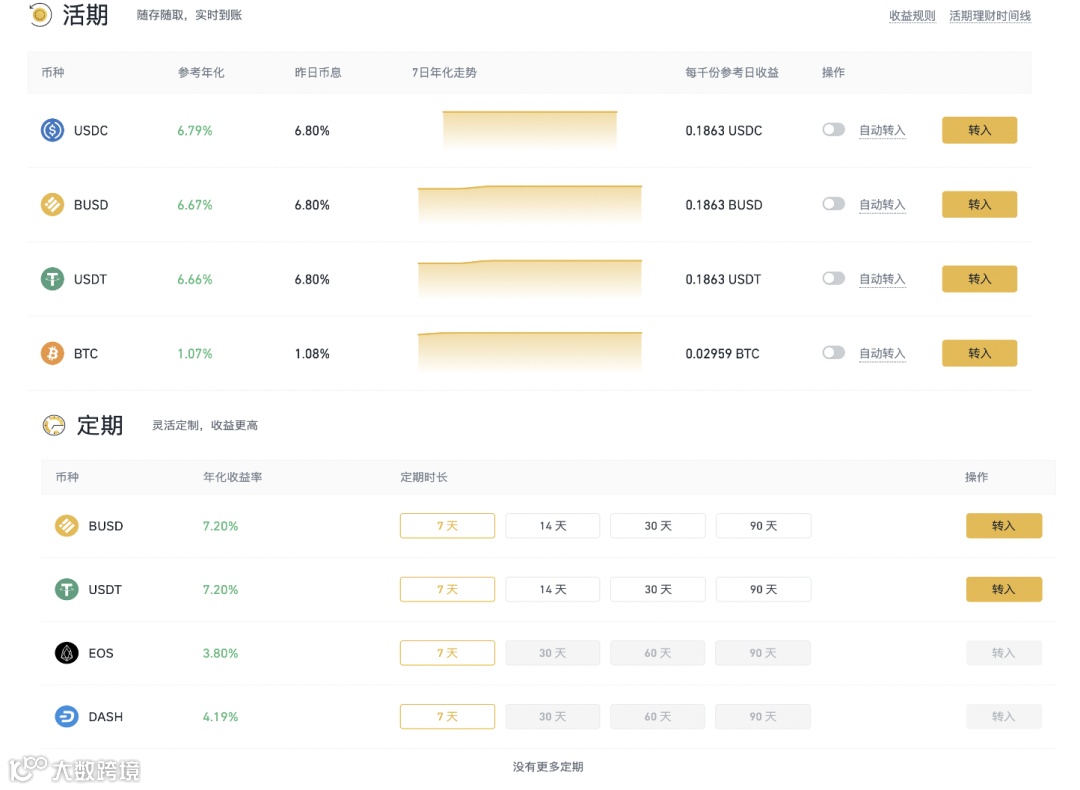This screenshot has height=790, width=1080.
Task: Enable auto-transfer toggle for USDC
Action: click(833, 130)
